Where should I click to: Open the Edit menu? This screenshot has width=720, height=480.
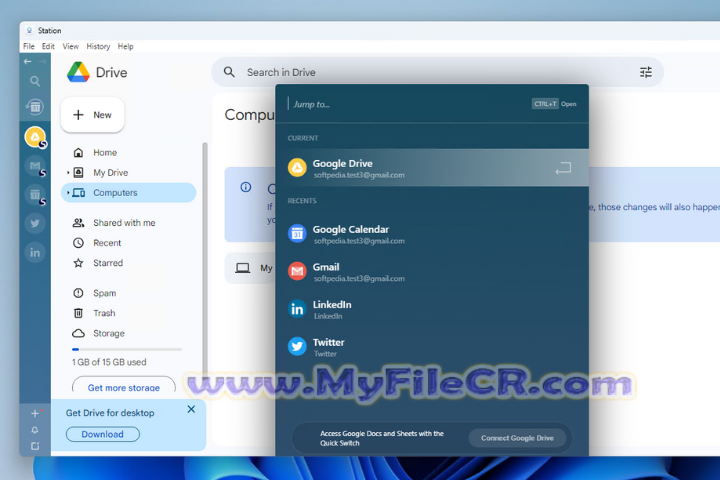click(x=48, y=46)
